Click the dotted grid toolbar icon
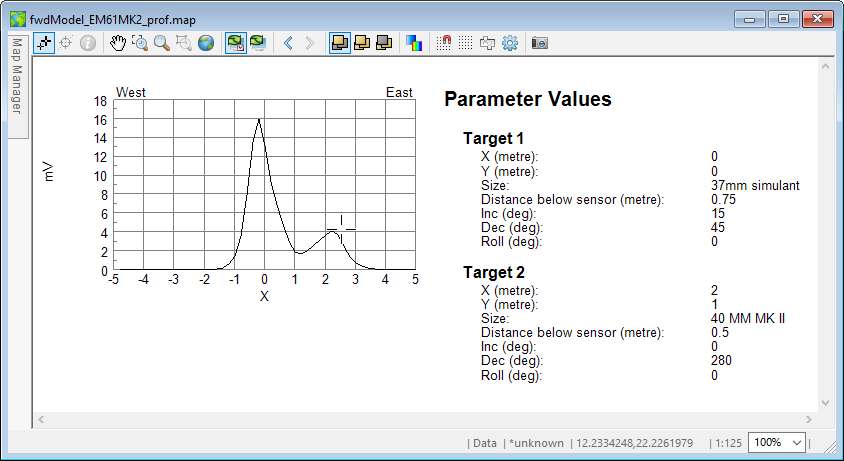This screenshot has height=461, width=844. (x=467, y=43)
